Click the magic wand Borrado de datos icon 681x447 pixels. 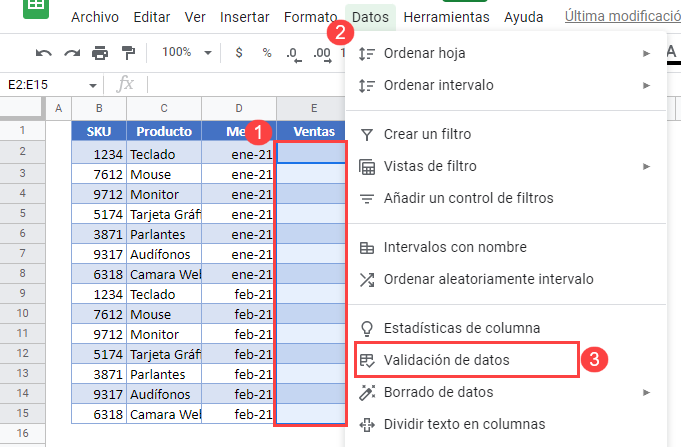click(x=367, y=393)
